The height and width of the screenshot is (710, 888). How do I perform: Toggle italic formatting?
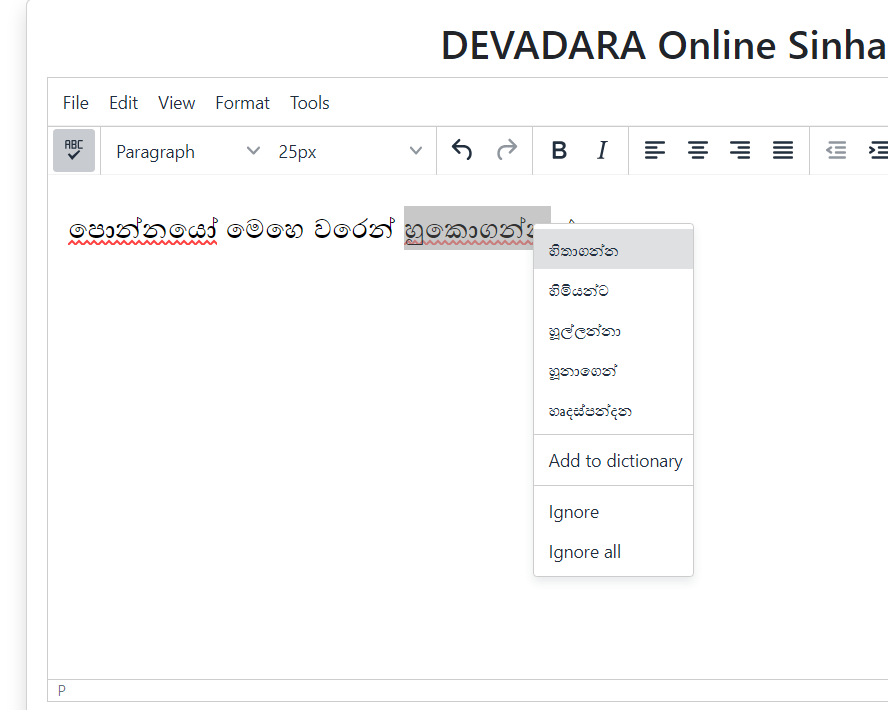tap(602, 151)
